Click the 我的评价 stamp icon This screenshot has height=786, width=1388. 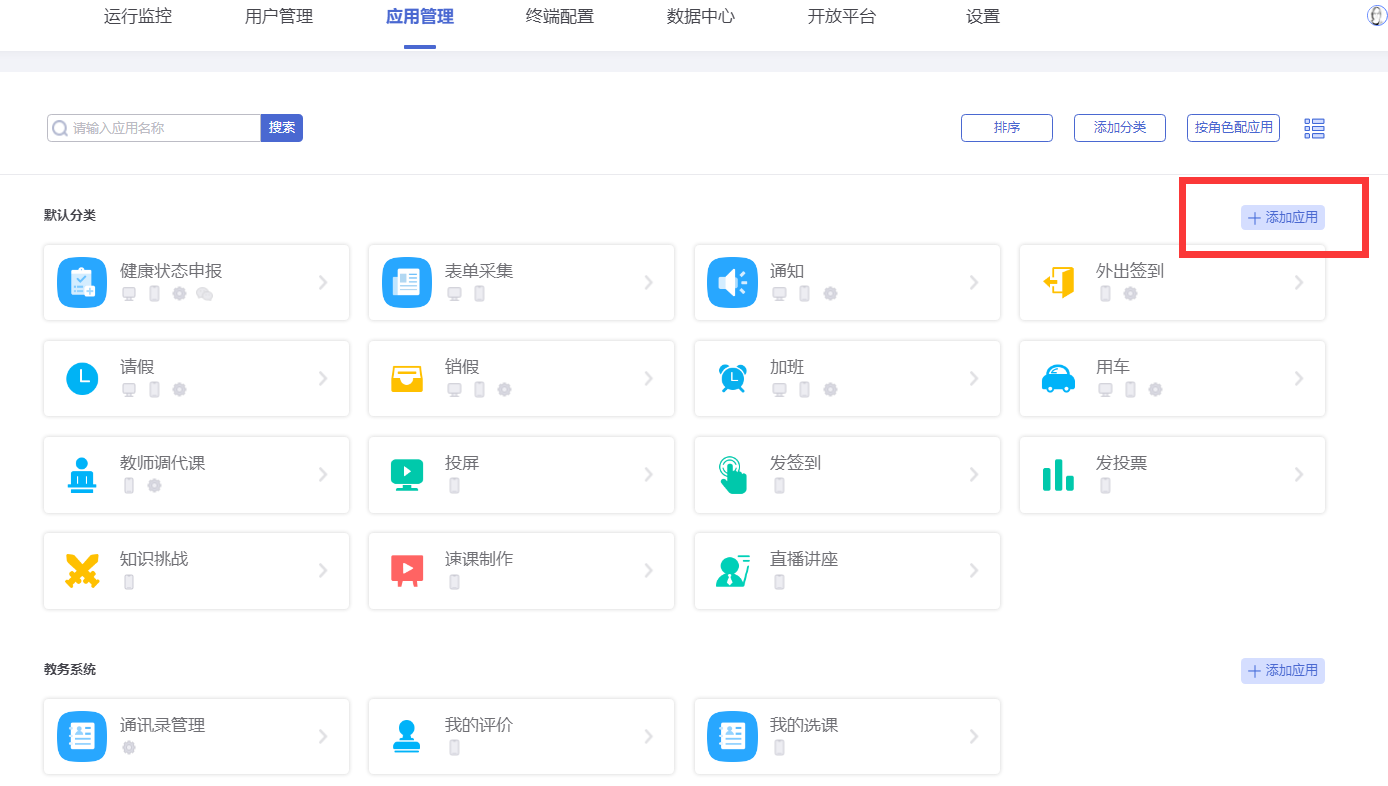407,737
